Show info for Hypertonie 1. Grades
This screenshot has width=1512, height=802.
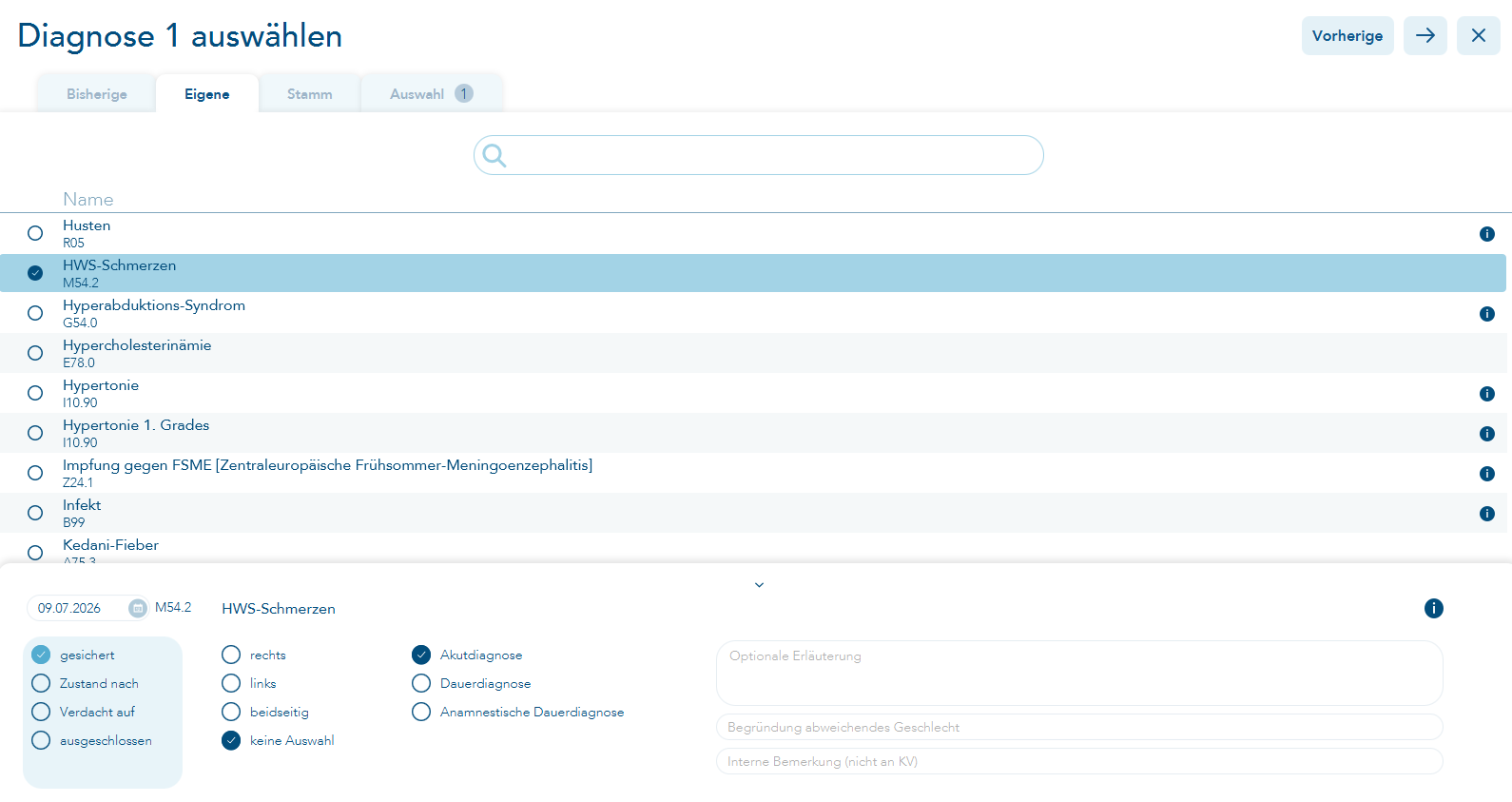(x=1487, y=434)
